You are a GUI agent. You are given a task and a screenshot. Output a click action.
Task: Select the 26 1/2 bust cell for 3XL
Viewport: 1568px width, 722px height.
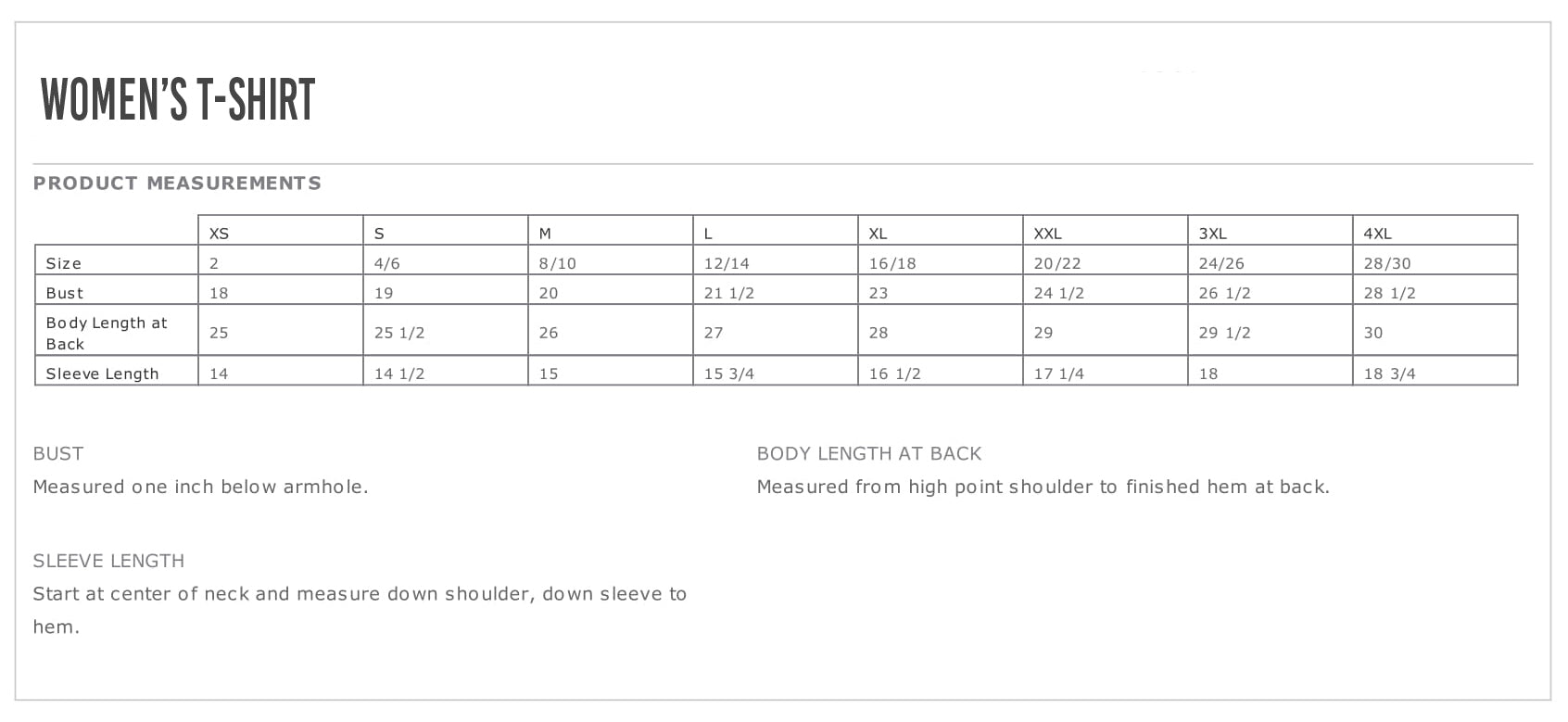click(x=1224, y=293)
